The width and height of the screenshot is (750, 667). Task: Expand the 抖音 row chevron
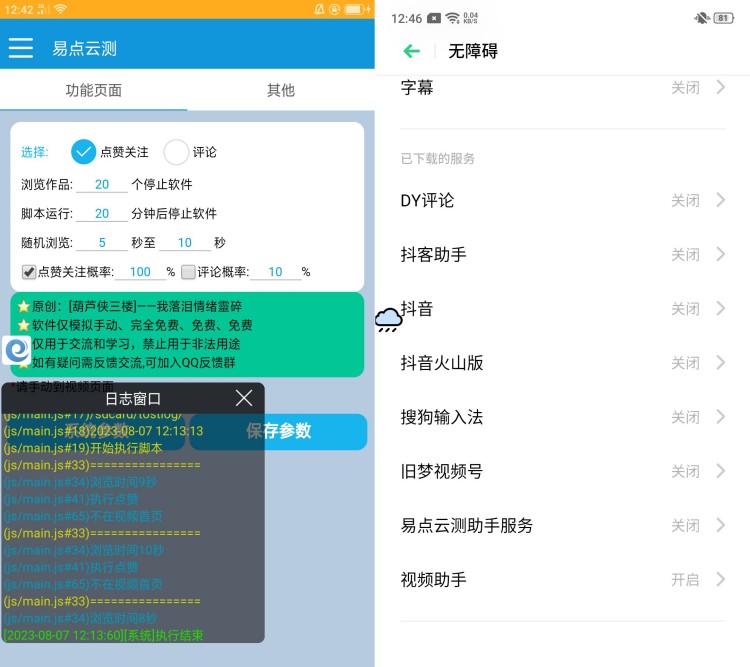(721, 308)
